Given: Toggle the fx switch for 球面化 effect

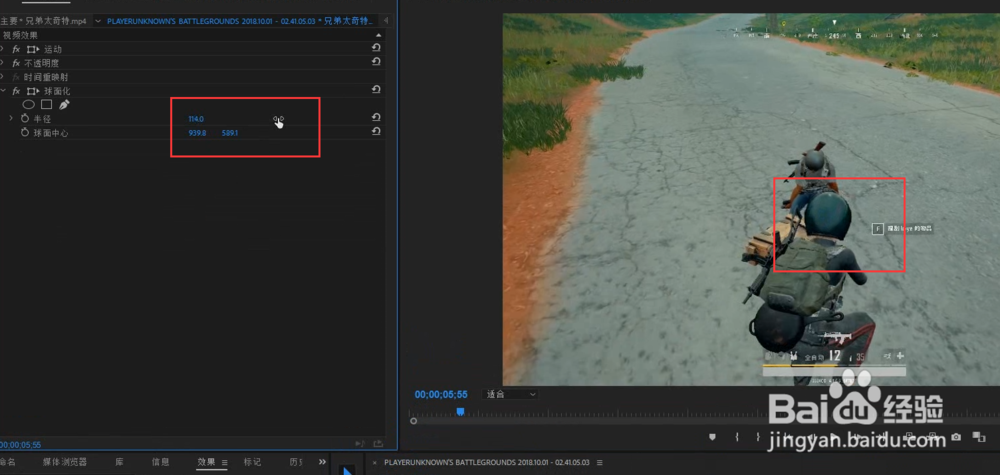Looking at the screenshot, I should [17, 91].
